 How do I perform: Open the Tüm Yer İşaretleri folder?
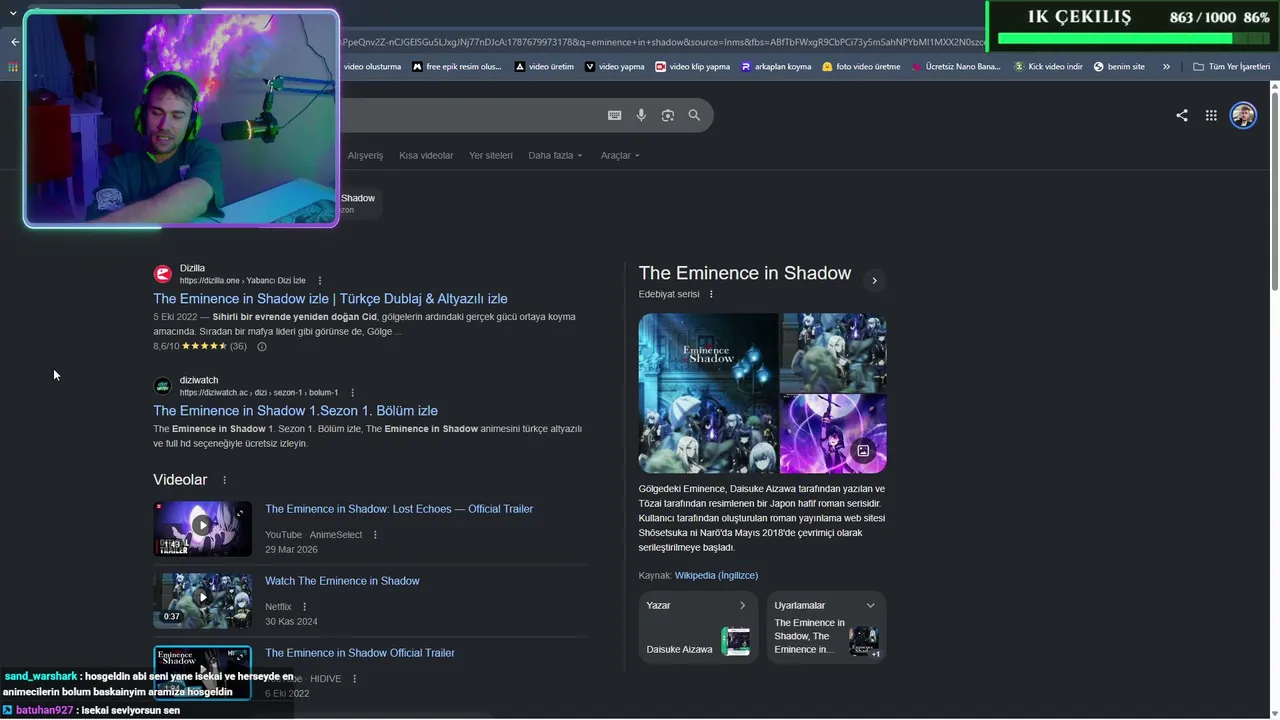[x=1231, y=67]
